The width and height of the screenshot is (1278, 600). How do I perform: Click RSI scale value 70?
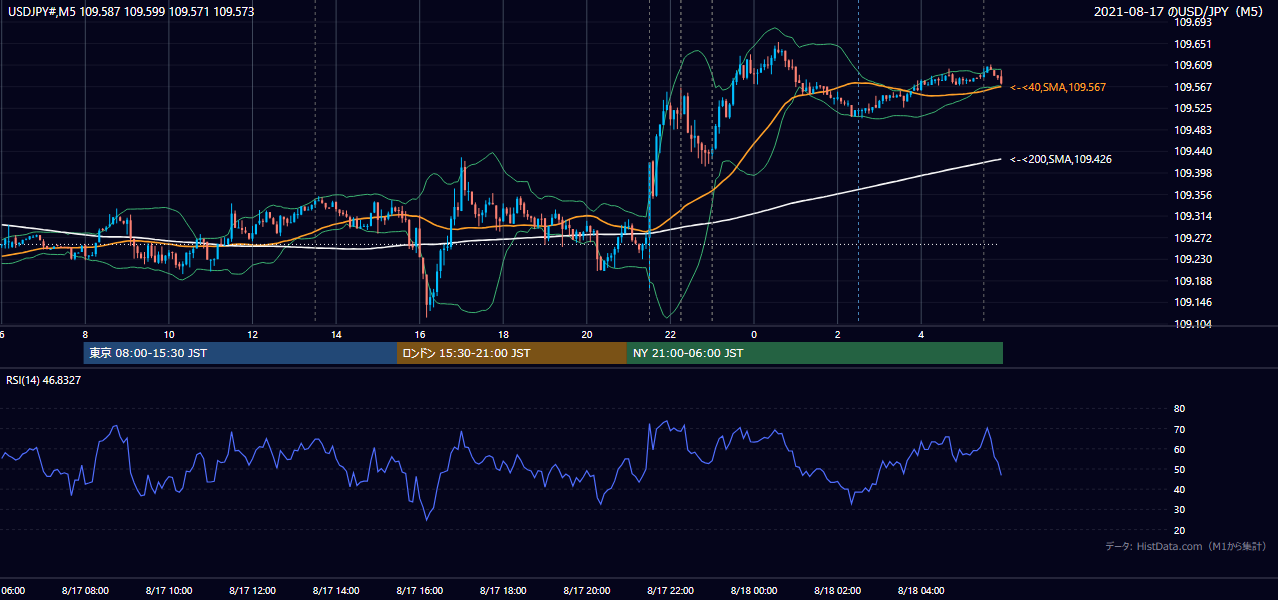1179,429
